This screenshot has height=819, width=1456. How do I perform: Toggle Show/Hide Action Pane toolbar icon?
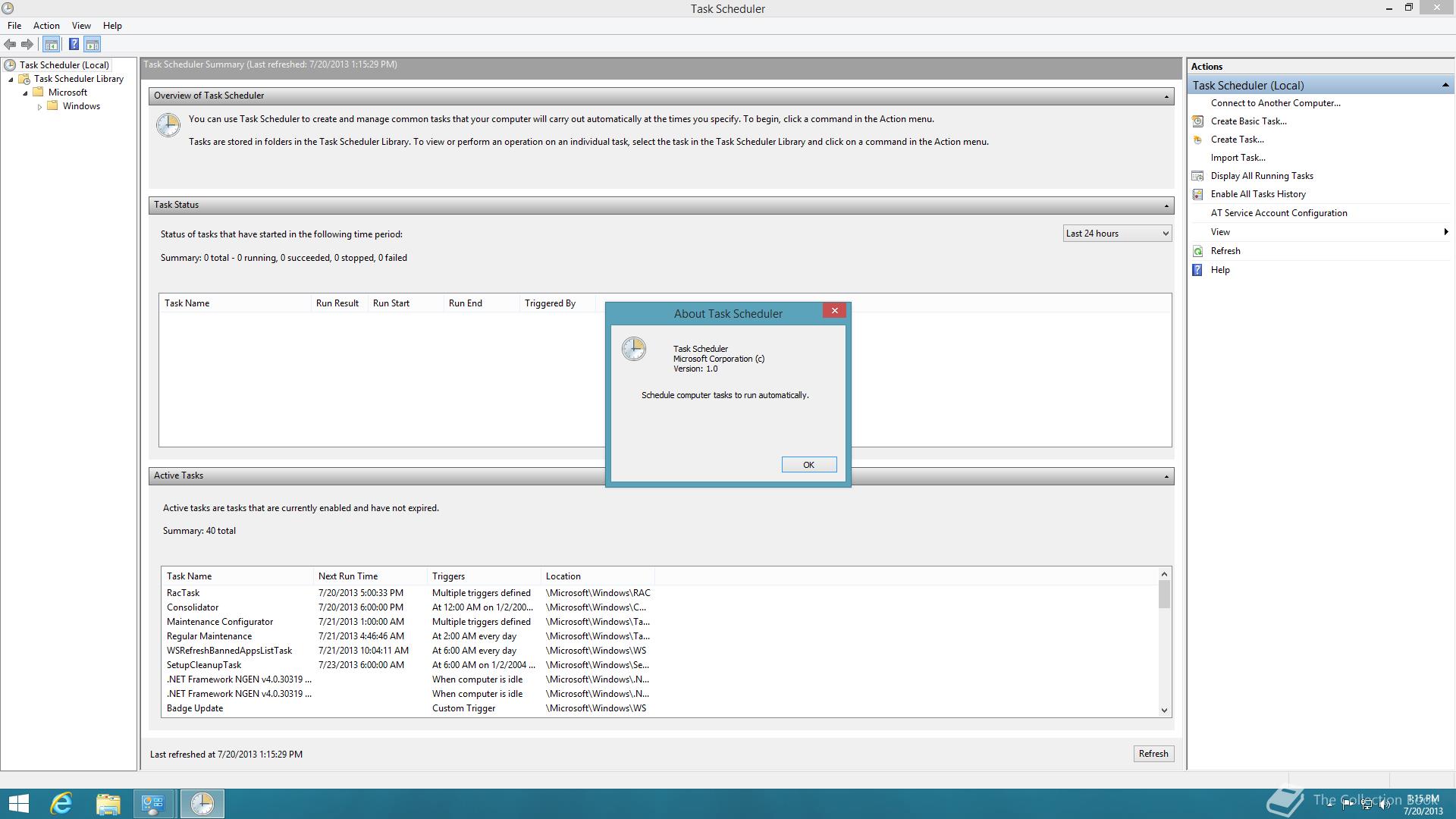pos(93,45)
